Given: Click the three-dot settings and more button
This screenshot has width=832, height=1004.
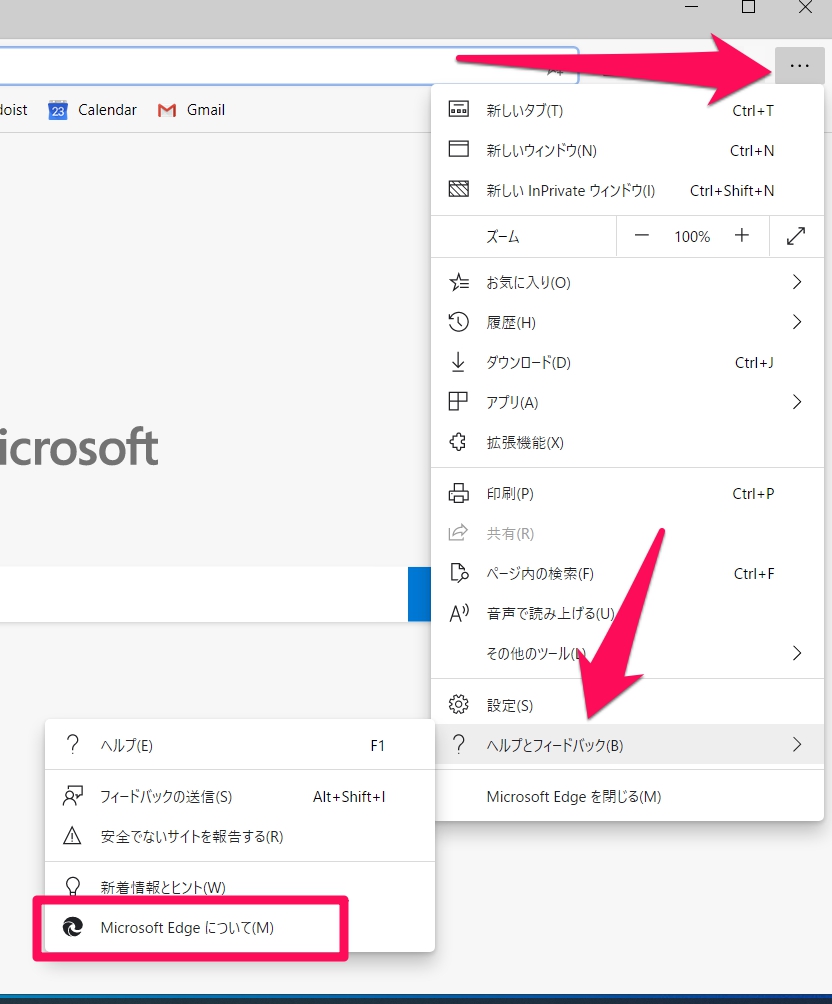Looking at the screenshot, I should (798, 66).
